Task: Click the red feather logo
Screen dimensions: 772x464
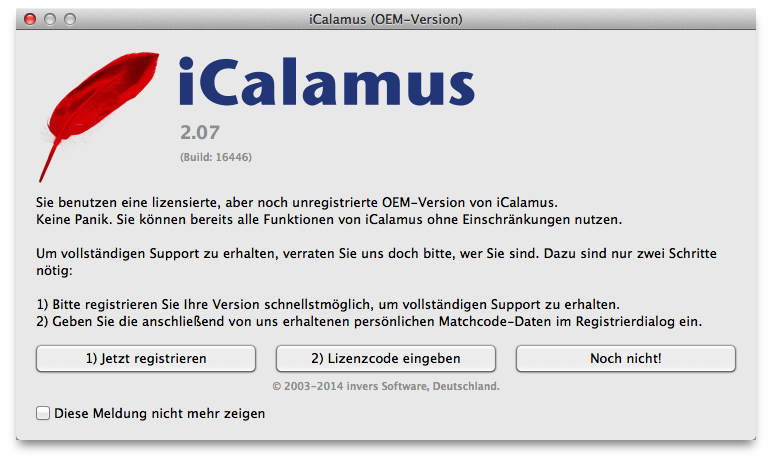Action: point(99,117)
